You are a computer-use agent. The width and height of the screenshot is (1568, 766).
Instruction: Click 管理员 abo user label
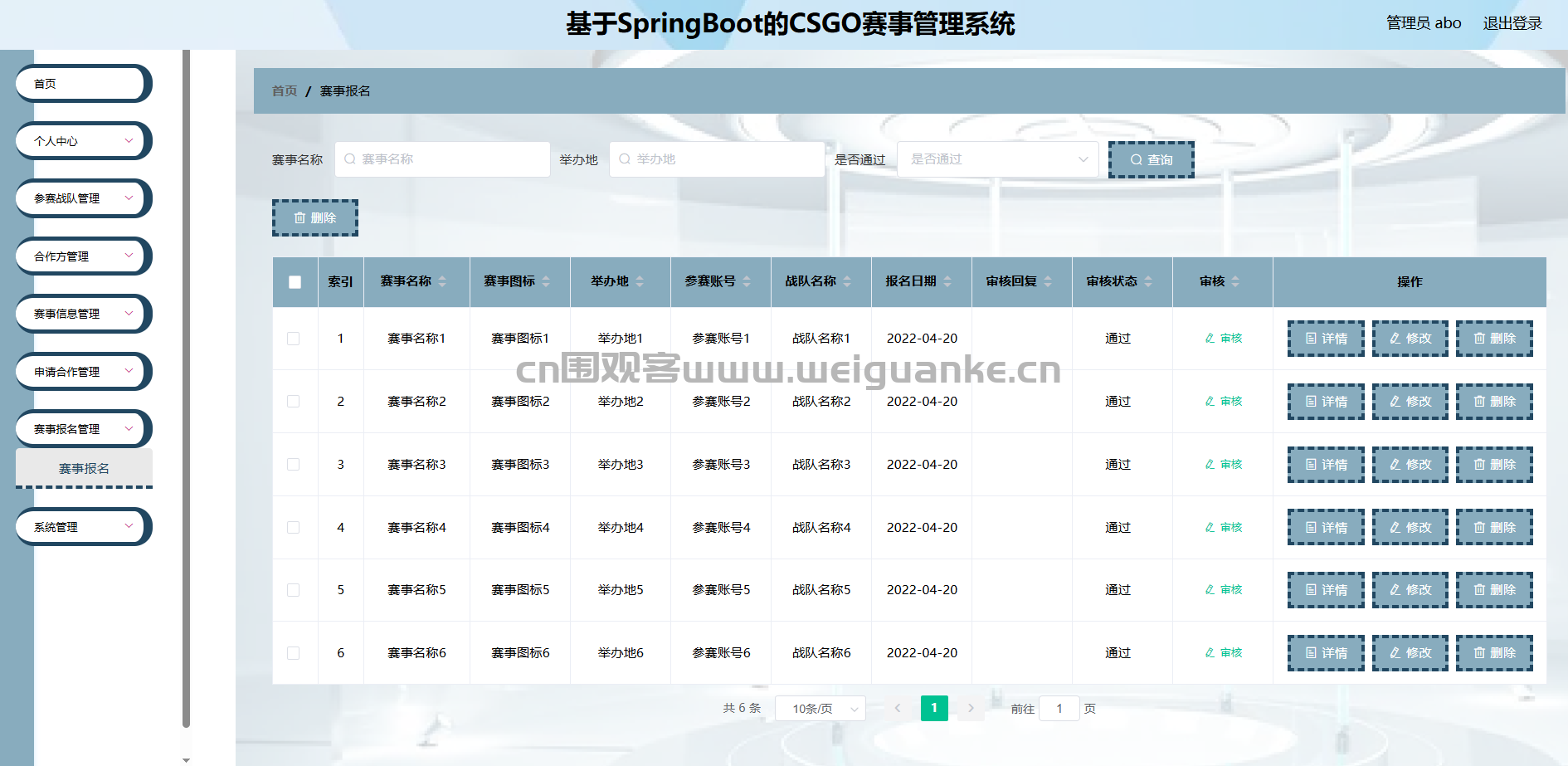pos(1424,23)
